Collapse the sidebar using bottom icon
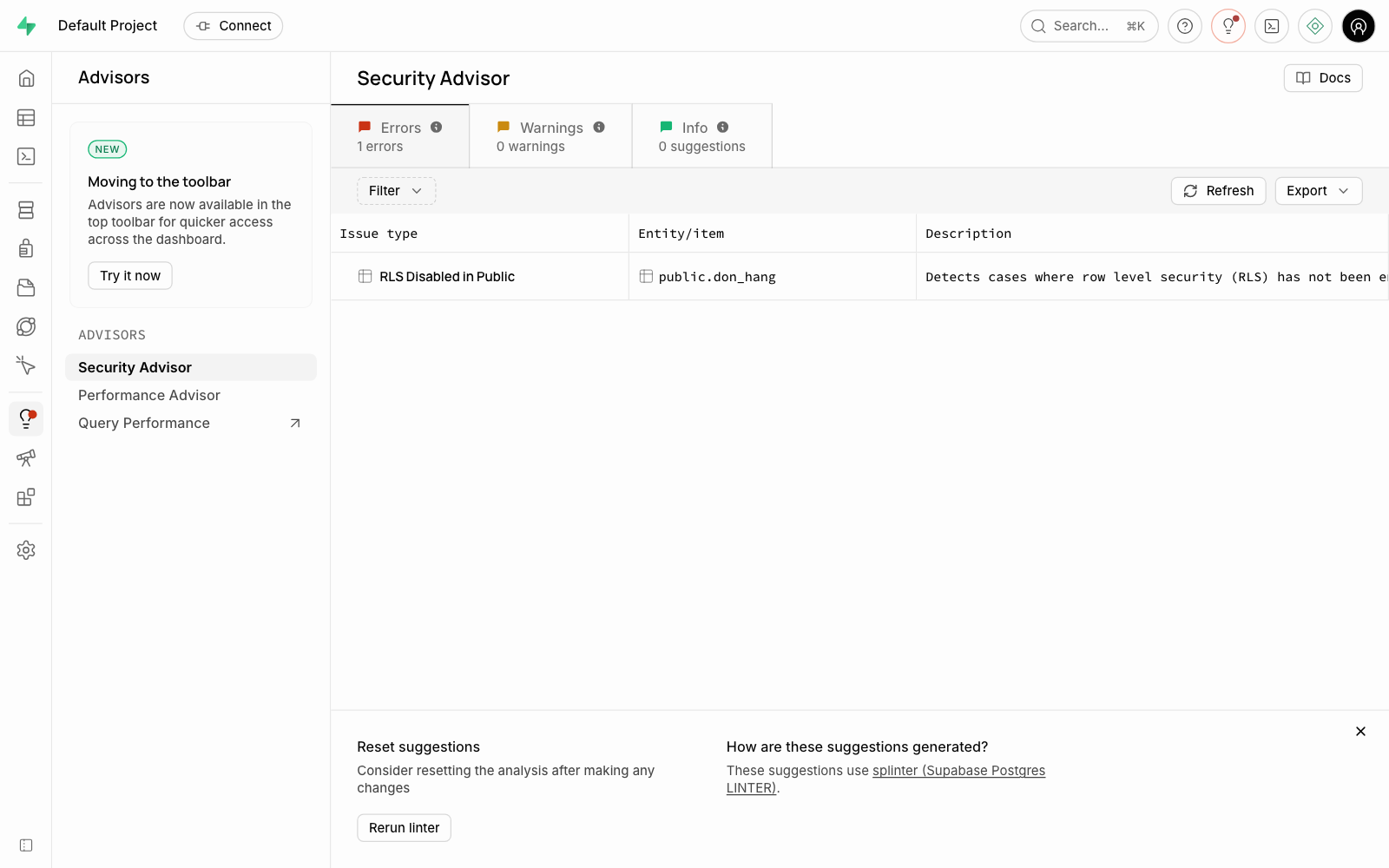Screen dimensions: 1389x868 26,845
